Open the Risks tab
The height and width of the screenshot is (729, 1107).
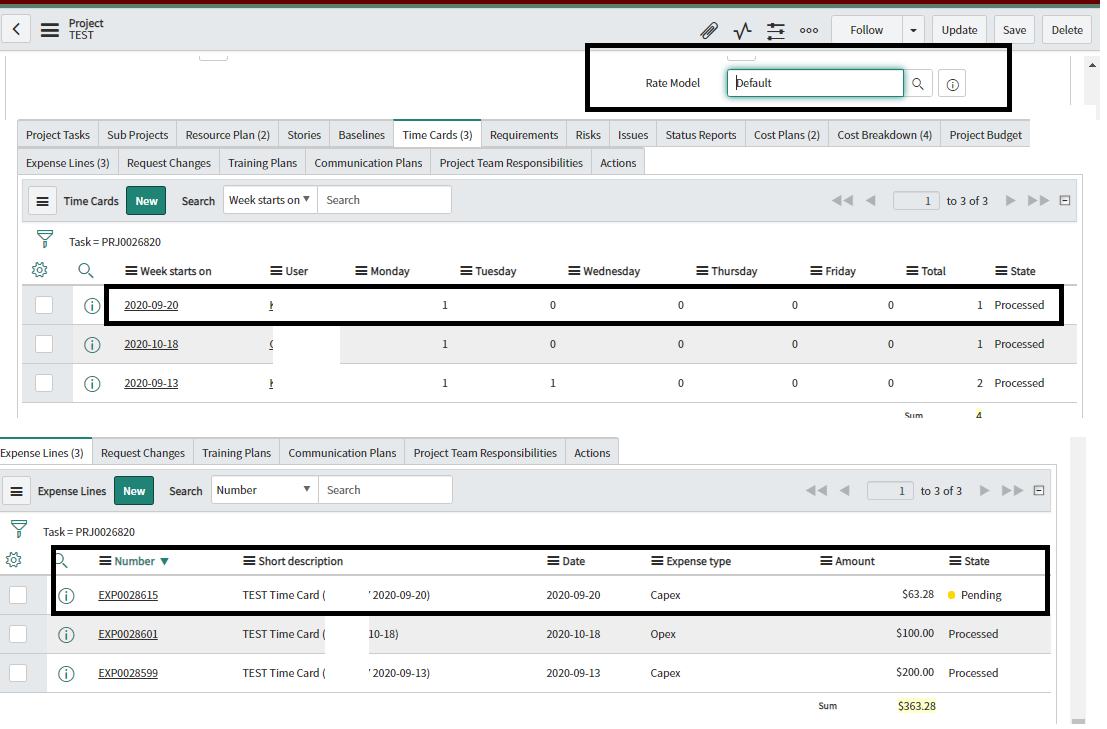click(587, 135)
